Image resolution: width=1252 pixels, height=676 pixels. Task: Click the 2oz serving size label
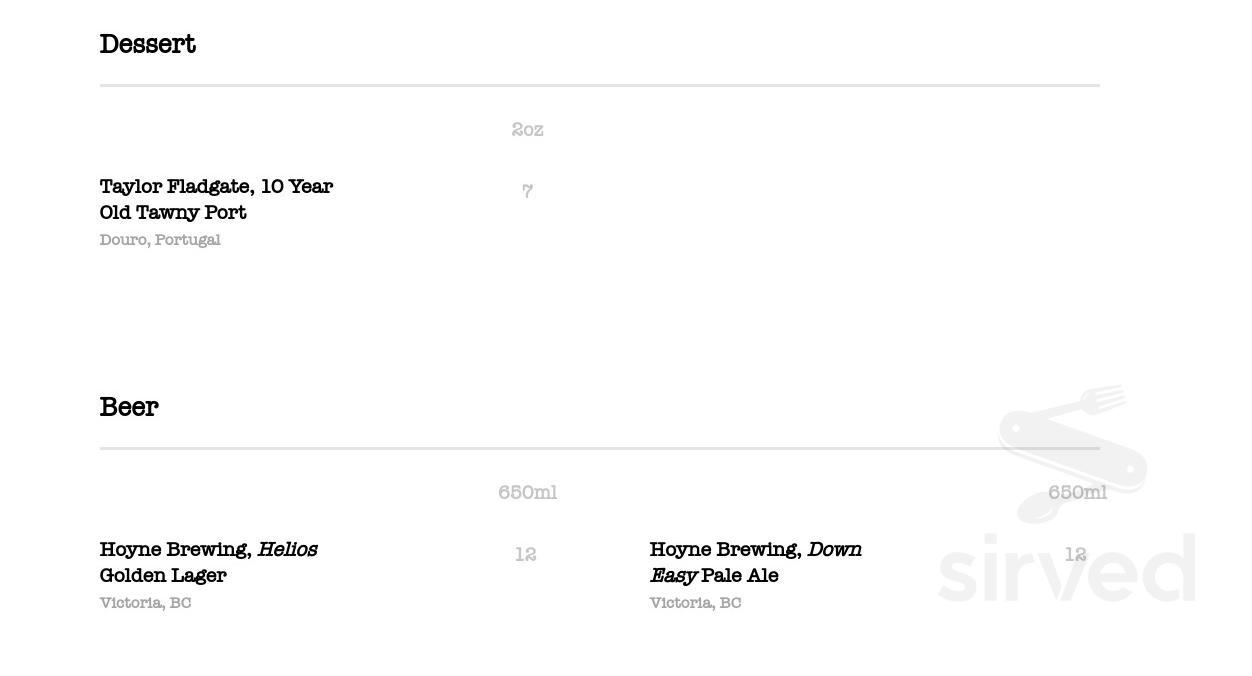527,129
